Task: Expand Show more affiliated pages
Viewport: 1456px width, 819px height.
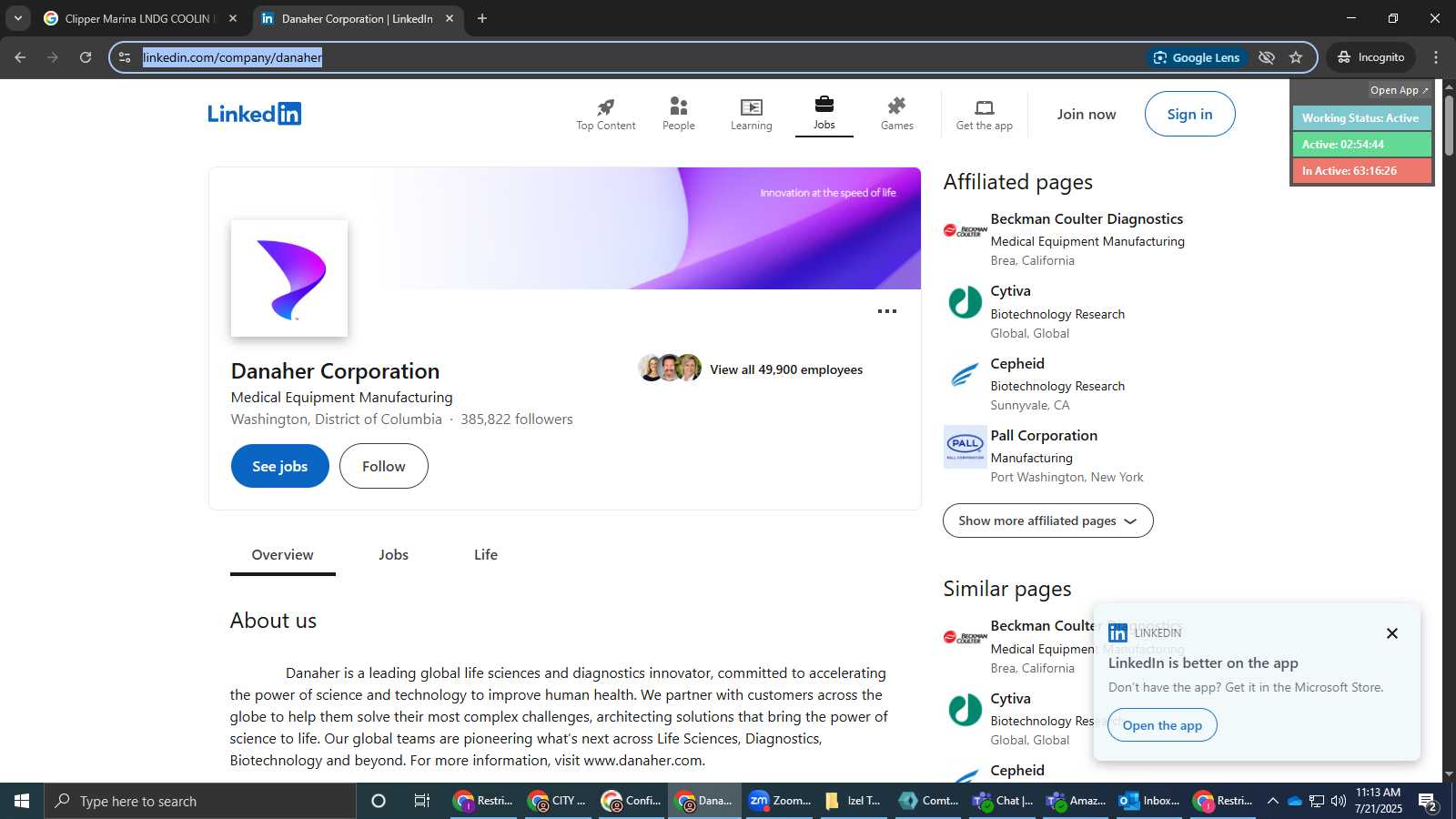Action: pyautogui.click(x=1047, y=521)
